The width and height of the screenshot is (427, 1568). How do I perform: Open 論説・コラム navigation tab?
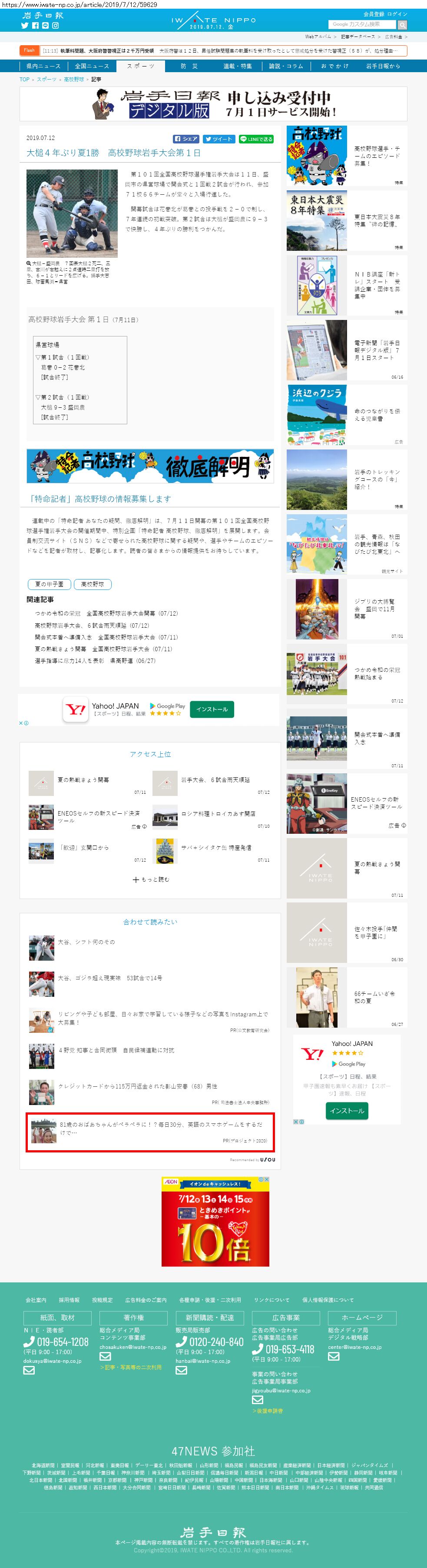286,66
